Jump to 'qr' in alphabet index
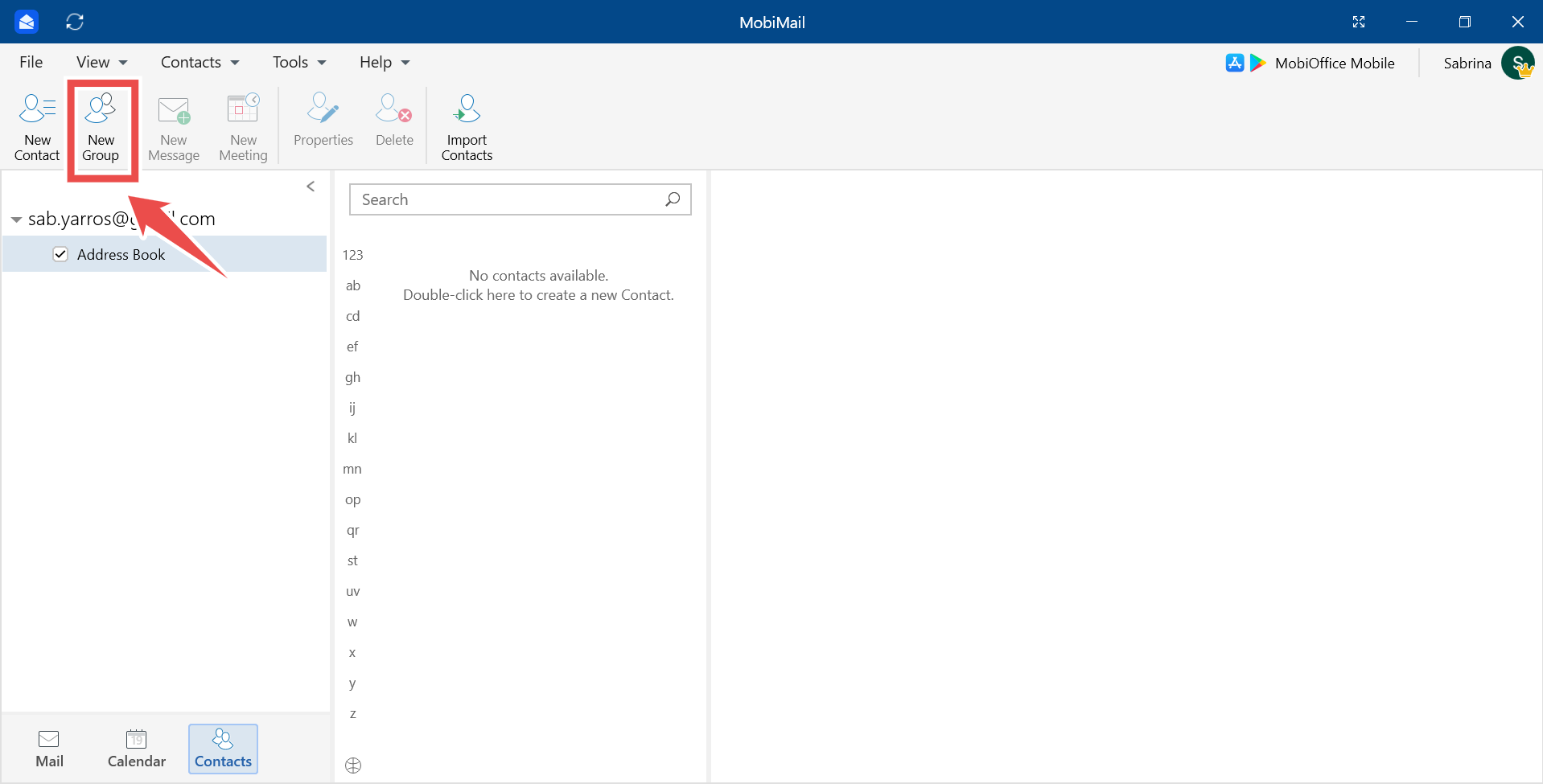This screenshot has width=1543, height=784. coord(352,530)
